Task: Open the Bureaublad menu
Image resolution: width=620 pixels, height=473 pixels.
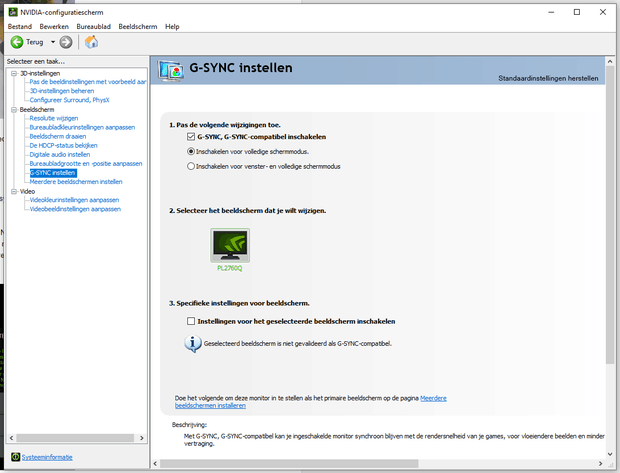Action: pyautogui.click(x=94, y=26)
